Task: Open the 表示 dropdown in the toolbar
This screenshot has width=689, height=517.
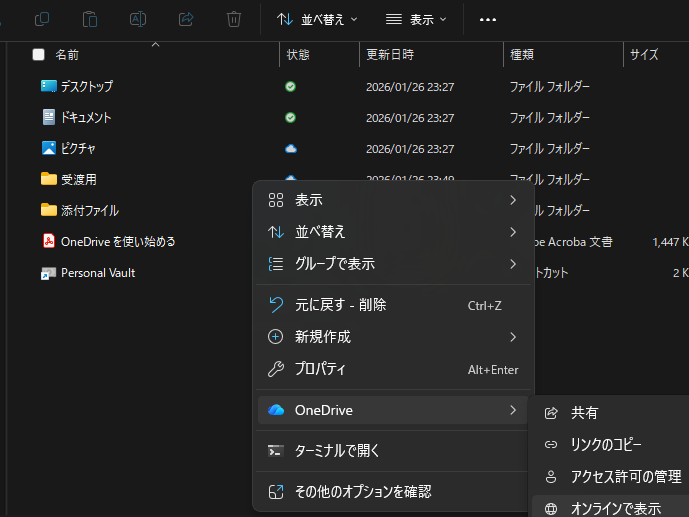Action: point(416,19)
